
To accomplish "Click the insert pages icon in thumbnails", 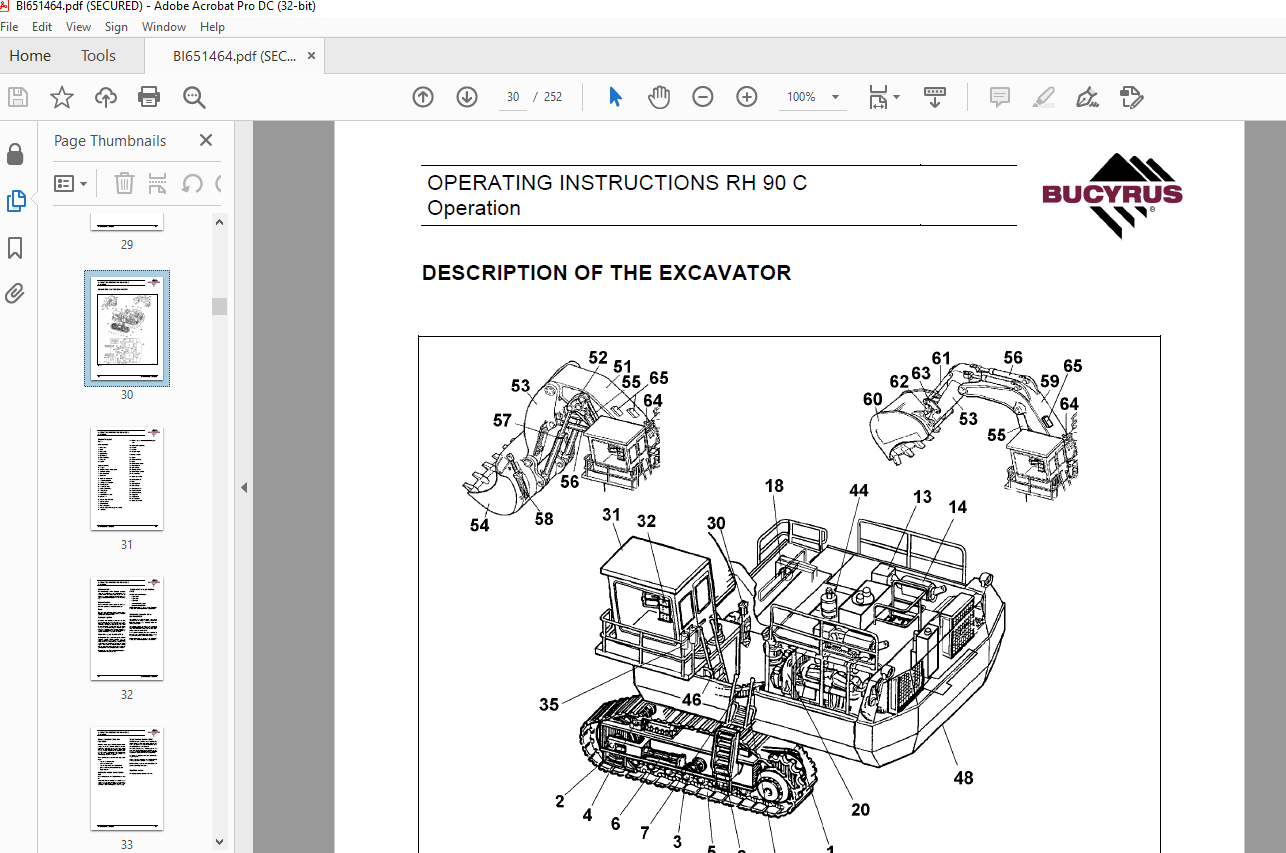I will [x=157, y=183].
